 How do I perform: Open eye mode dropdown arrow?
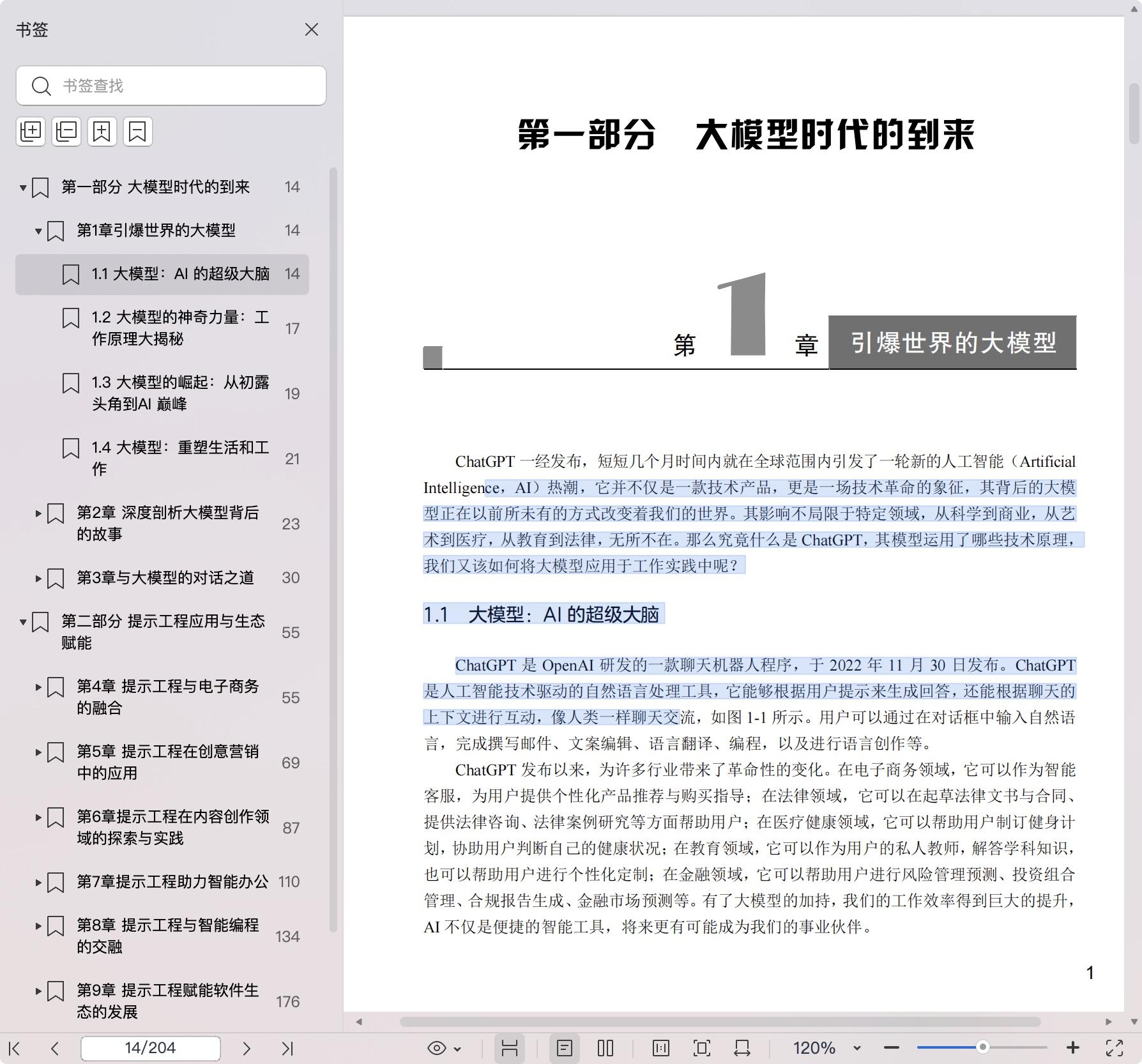457,1049
